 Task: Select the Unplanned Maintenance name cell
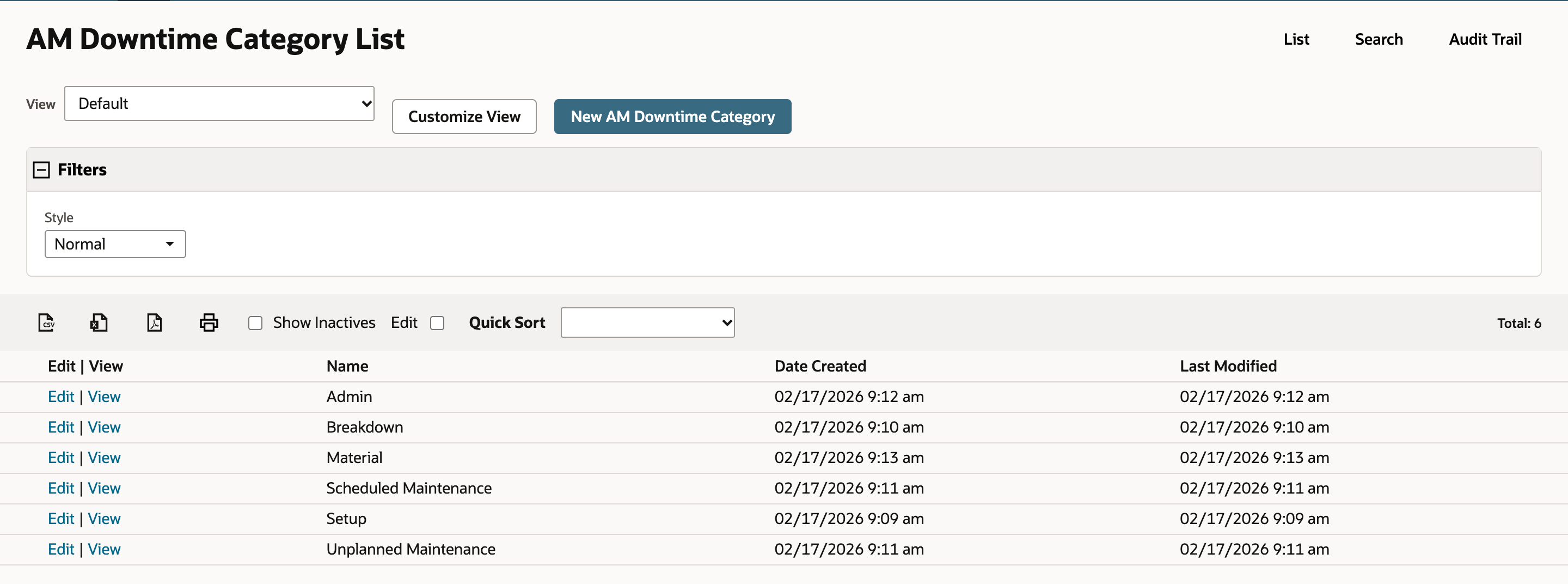411,549
